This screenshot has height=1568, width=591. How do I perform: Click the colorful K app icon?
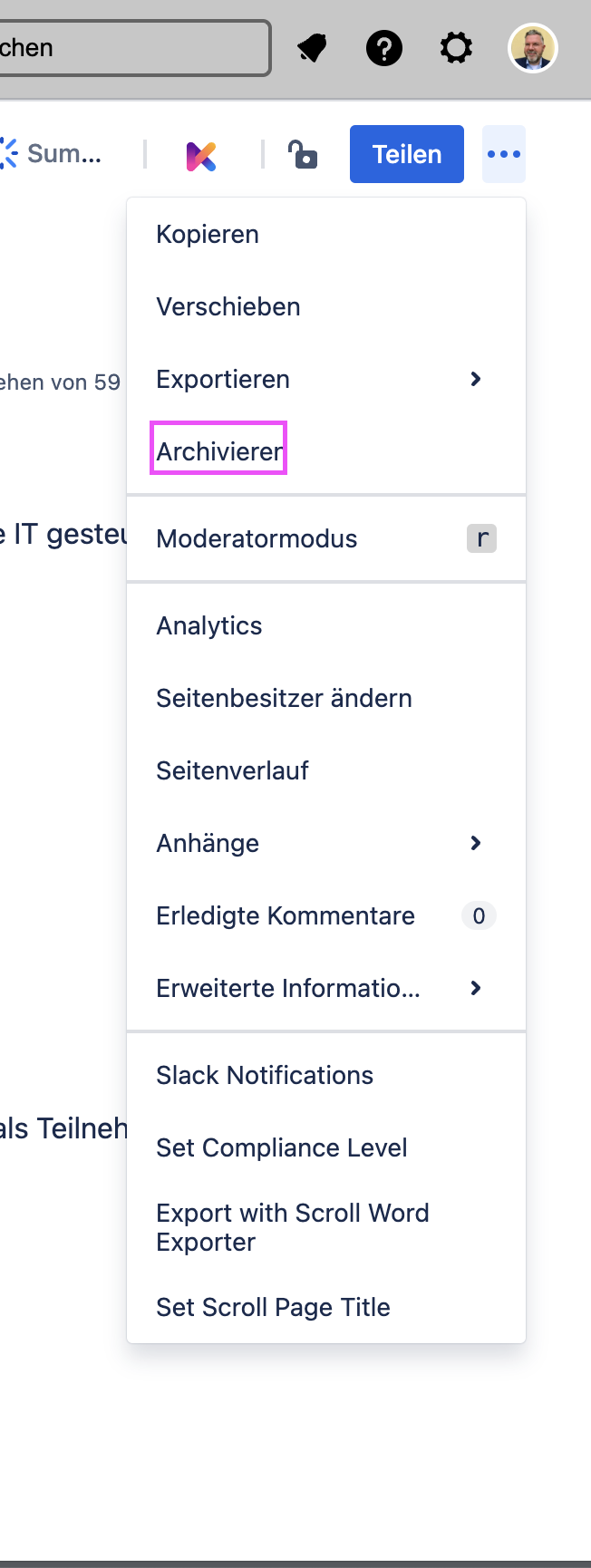[201, 155]
